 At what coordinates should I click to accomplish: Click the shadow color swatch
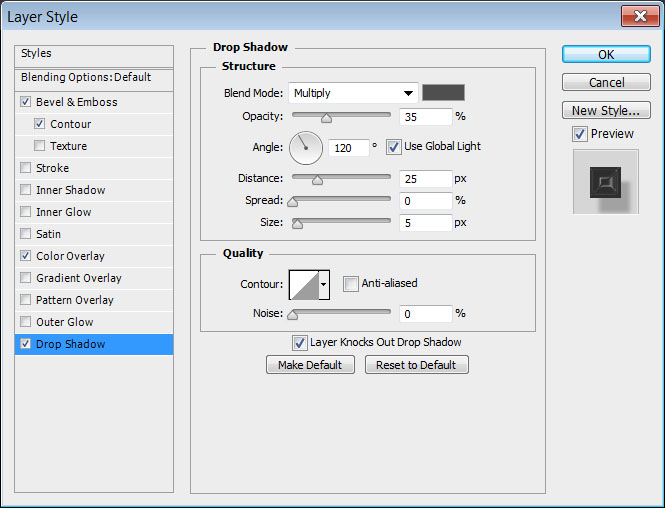(443, 93)
